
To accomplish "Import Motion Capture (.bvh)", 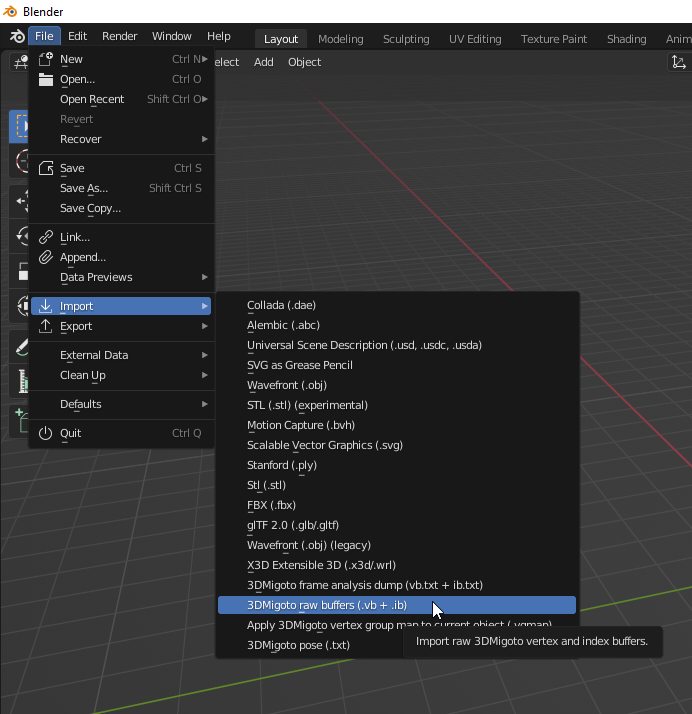I will point(397,425).
